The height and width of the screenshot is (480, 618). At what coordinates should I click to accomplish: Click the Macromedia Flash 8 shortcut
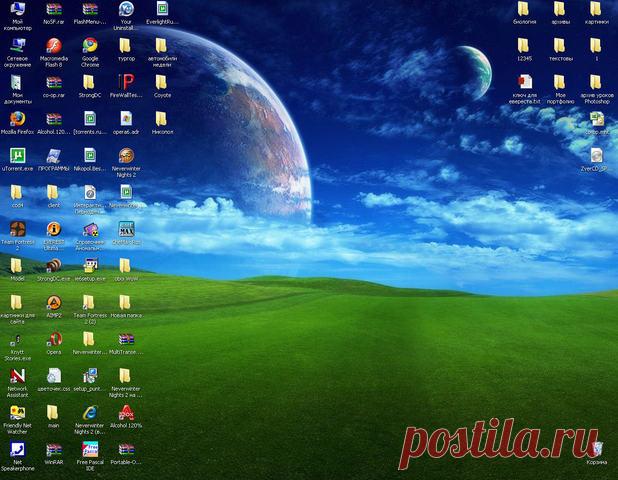[x=54, y=46]
